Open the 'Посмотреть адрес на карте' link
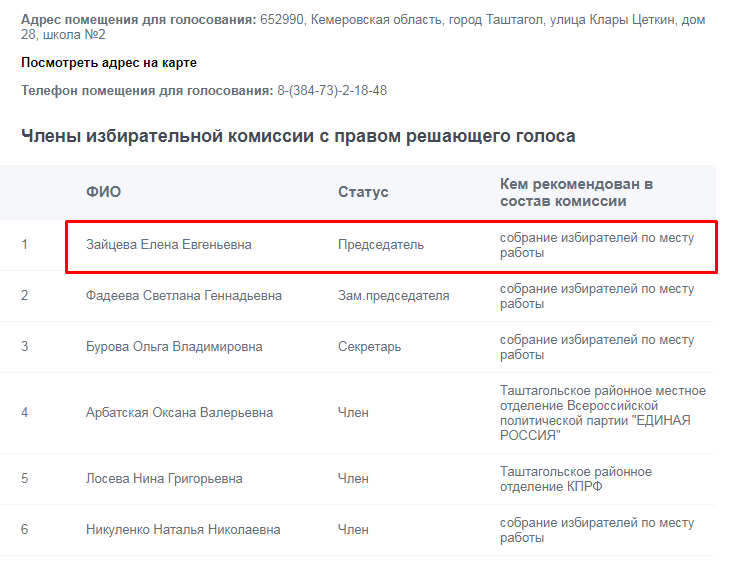This screenshot has height=565, width=741. pyautogui.click(x=109, y=63)
